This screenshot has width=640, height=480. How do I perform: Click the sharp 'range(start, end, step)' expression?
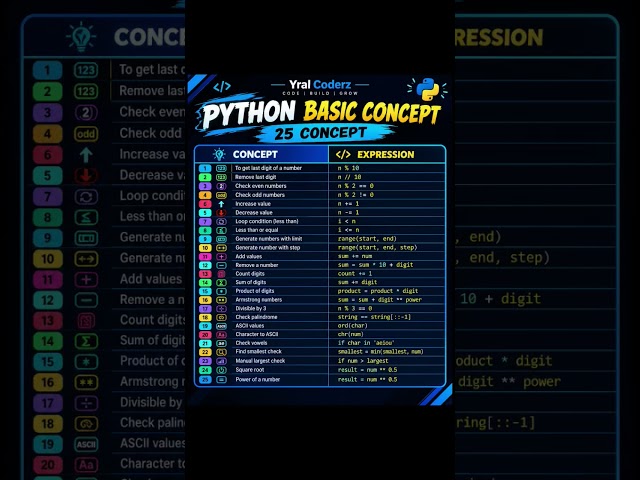point(377,247)
